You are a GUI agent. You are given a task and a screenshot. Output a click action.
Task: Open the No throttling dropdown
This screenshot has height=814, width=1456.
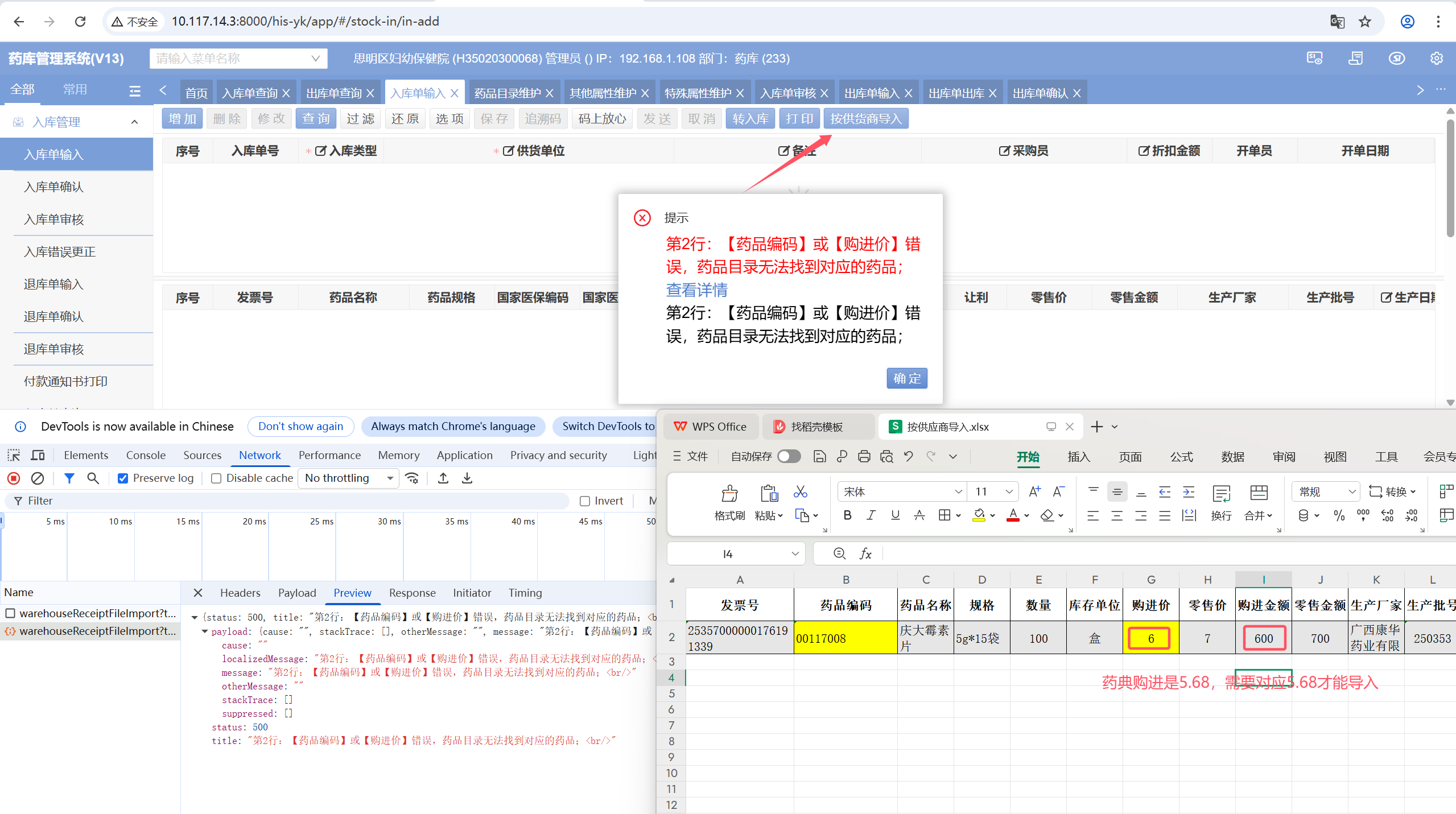click(349, 478)
